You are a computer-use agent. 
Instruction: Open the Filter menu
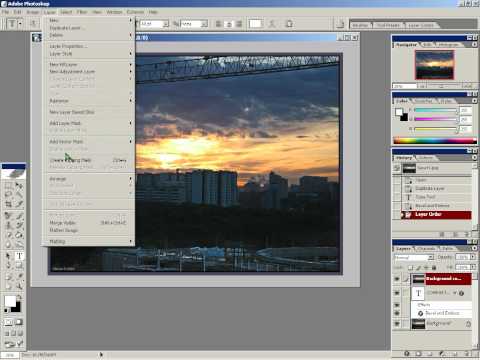click(x=82, y=12)
